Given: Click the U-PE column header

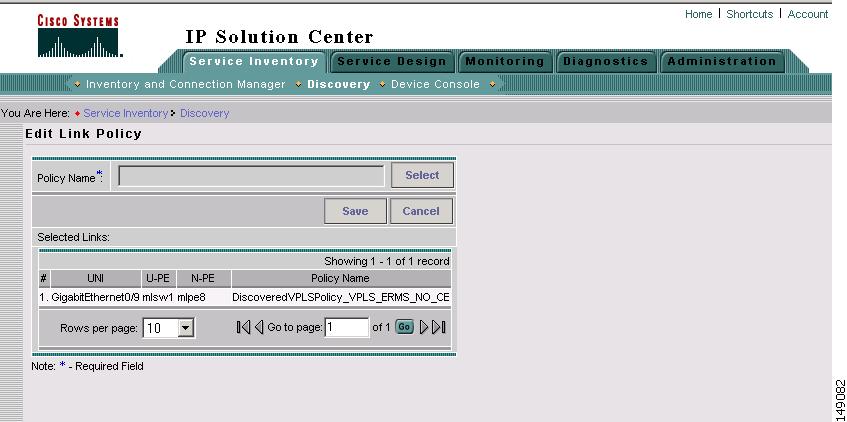Looking at the screenshot, I should tap(158, 278).
